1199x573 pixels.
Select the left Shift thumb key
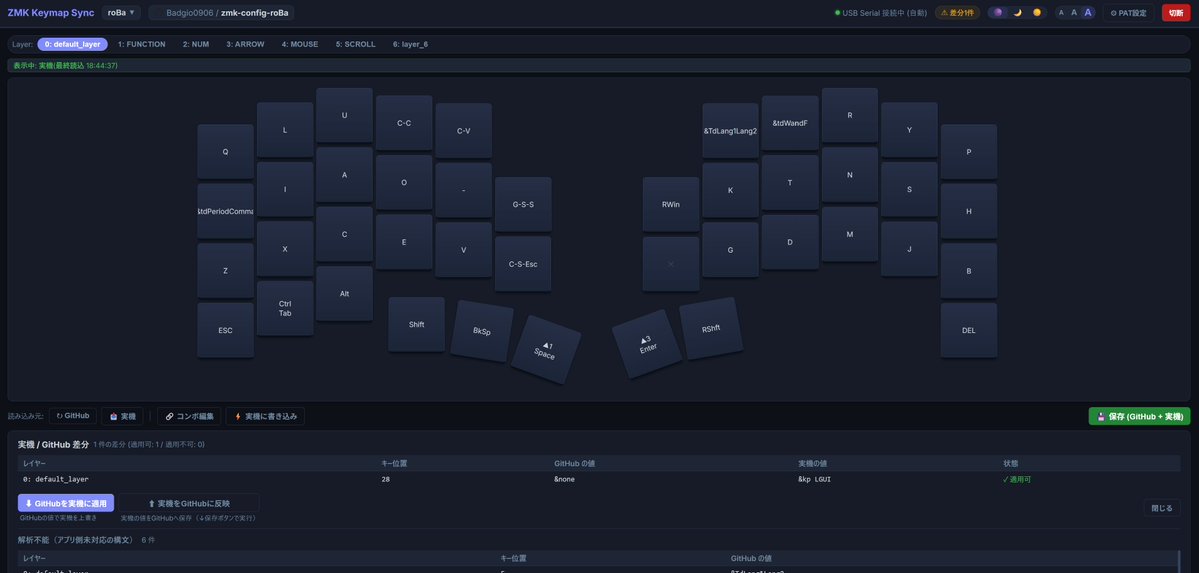click(x=417, y=324)
